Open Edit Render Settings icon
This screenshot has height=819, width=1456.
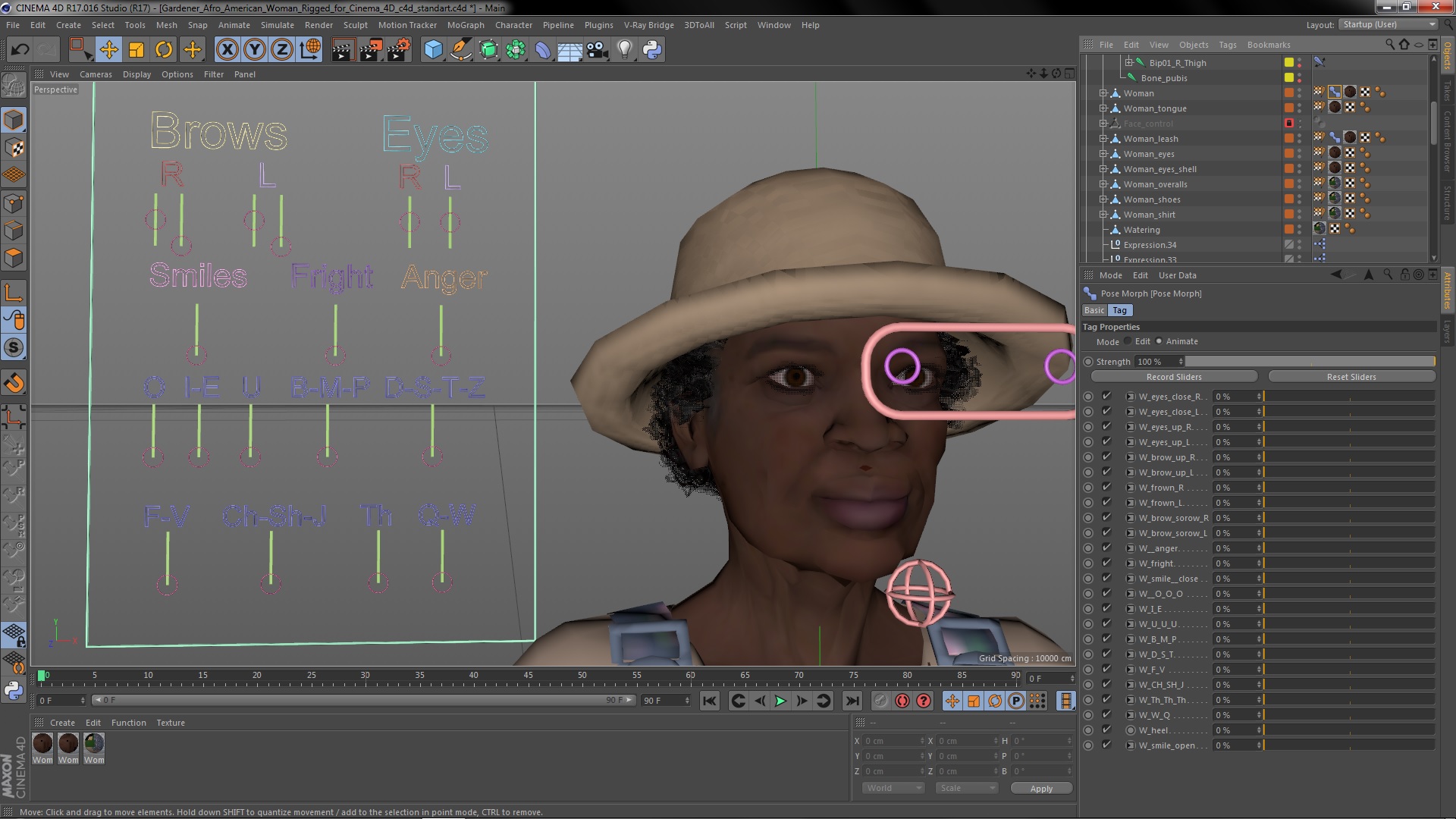coord(399,50)
